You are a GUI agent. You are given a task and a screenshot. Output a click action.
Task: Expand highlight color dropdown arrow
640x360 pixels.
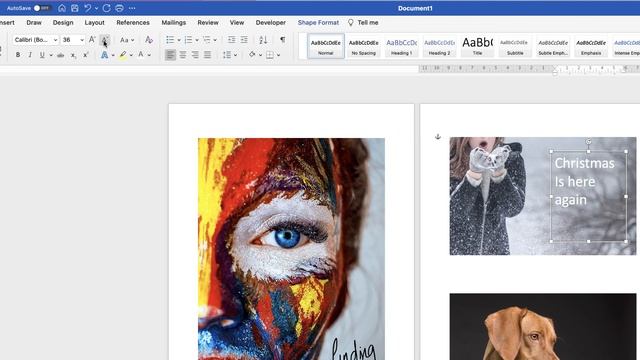[x=131, y=55]
